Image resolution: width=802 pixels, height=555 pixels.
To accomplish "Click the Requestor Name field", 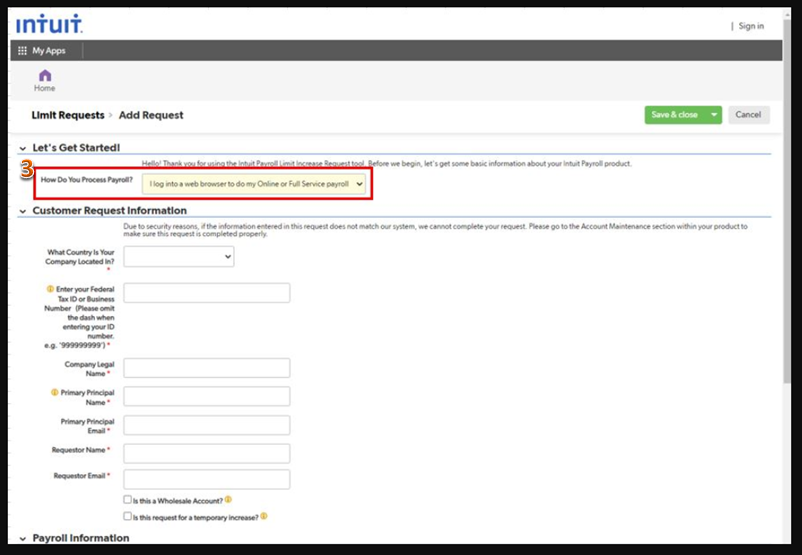I will 207,453.
